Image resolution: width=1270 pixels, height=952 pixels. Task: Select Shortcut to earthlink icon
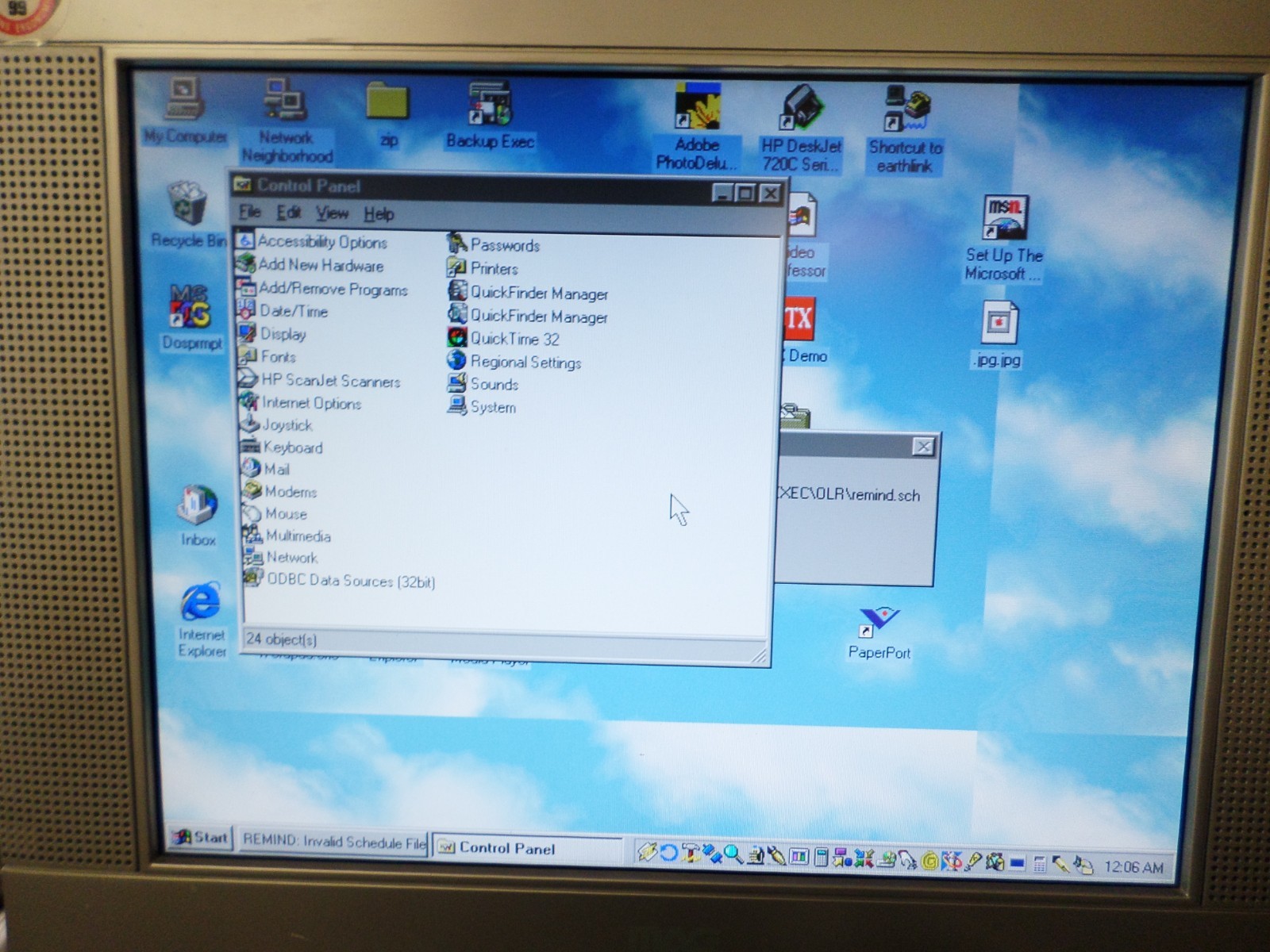905,129
